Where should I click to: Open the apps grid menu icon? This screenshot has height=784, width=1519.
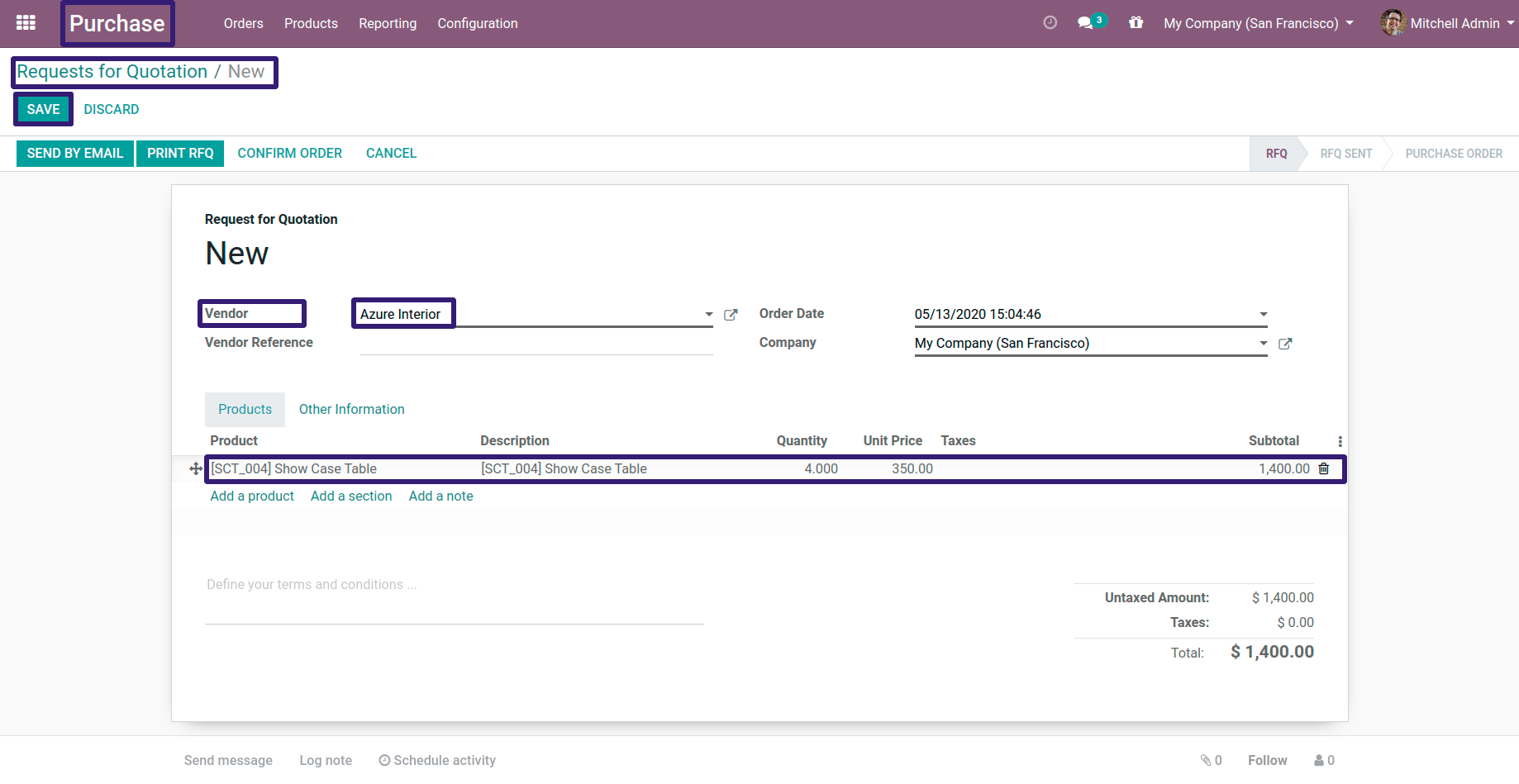26,23
